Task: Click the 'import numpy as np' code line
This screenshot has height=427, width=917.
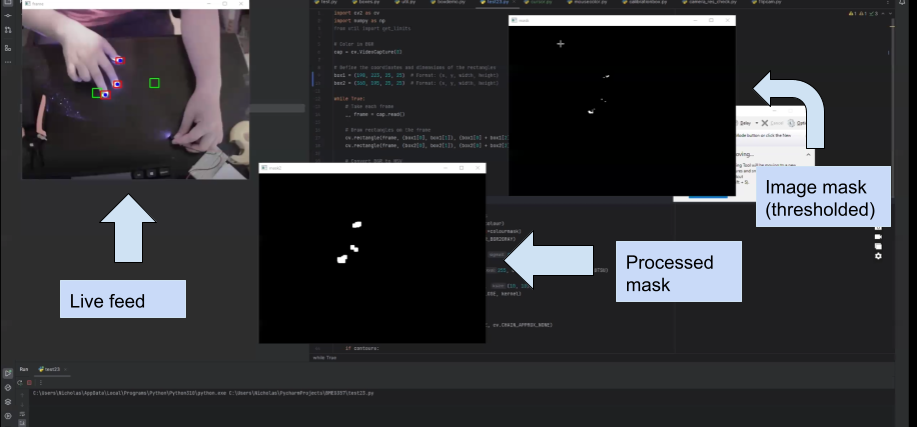Action: tap(359, 20)
